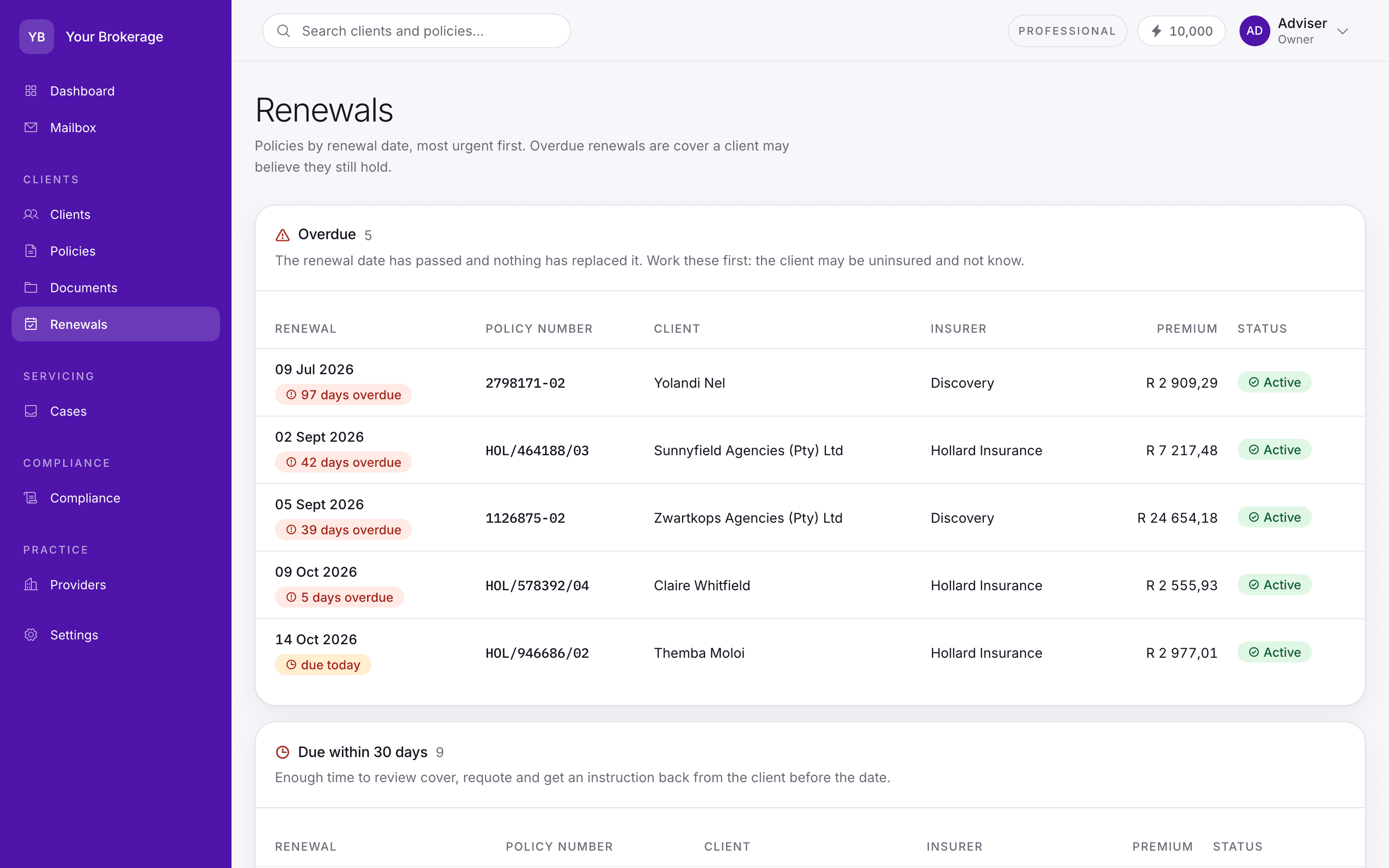Viewport: 1389px width, 868px height.
Task: Click the PROFESSIONAL plan badge
Action: [1067, 31]
